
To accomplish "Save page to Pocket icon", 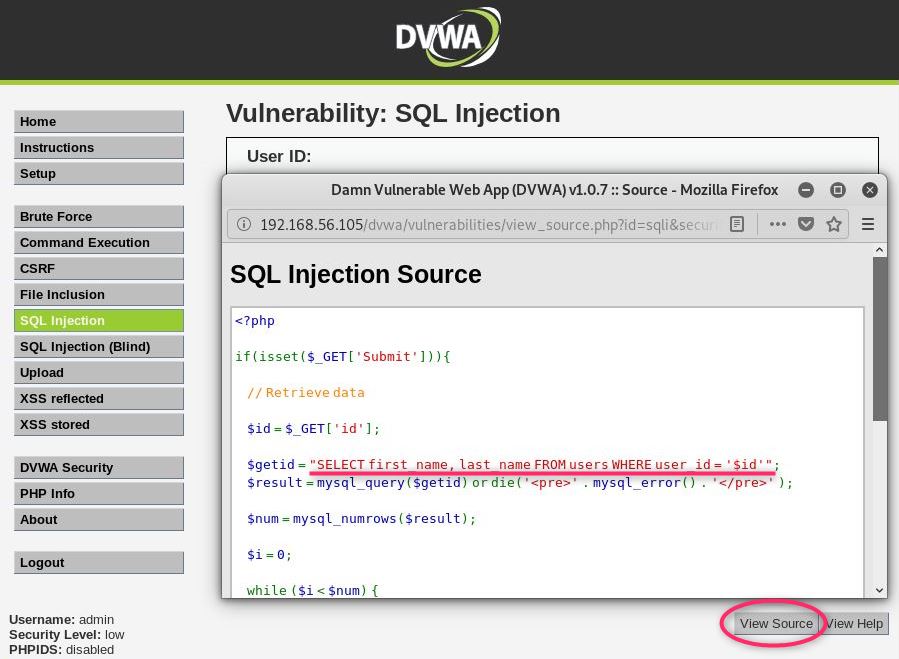I will pyautogui.click(x=806, y=224).
